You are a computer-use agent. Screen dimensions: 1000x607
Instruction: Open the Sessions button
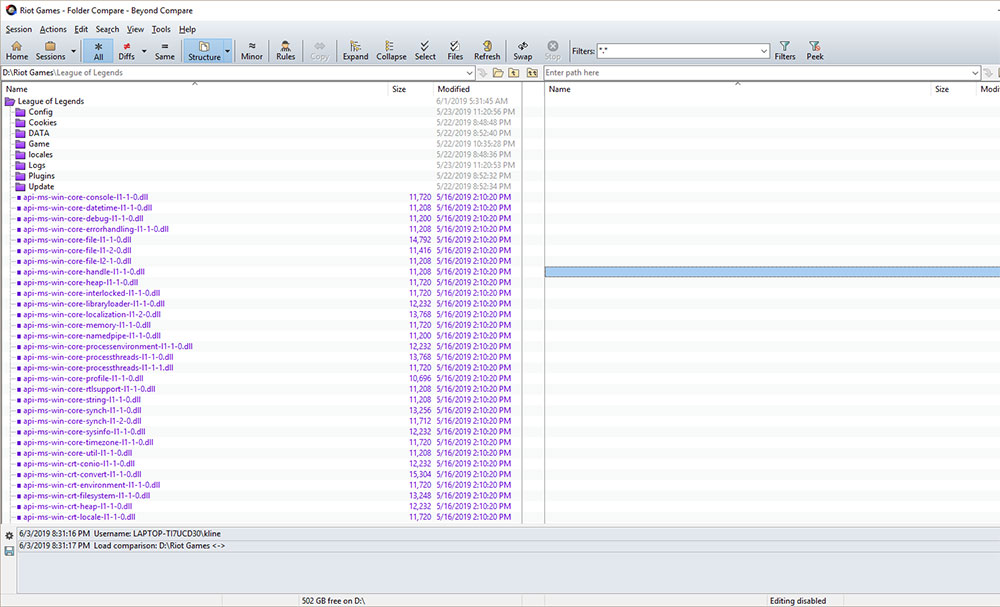click(x=50, y=50)
